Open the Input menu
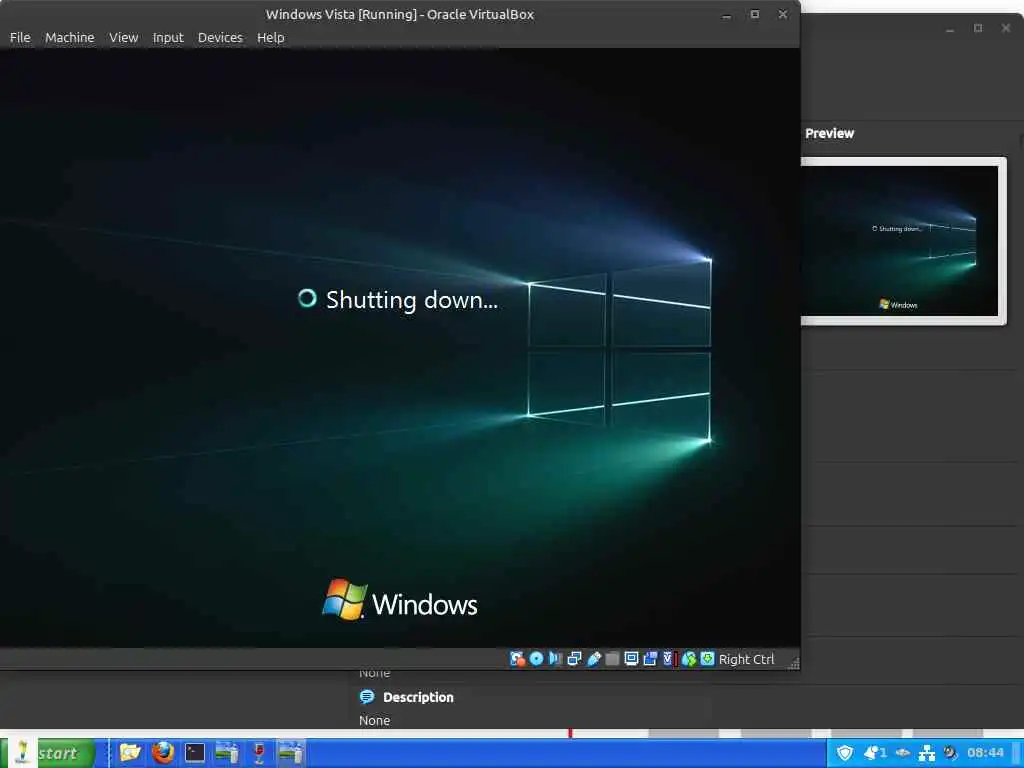This screenshot has width=1024, height=768. [168, 38]
